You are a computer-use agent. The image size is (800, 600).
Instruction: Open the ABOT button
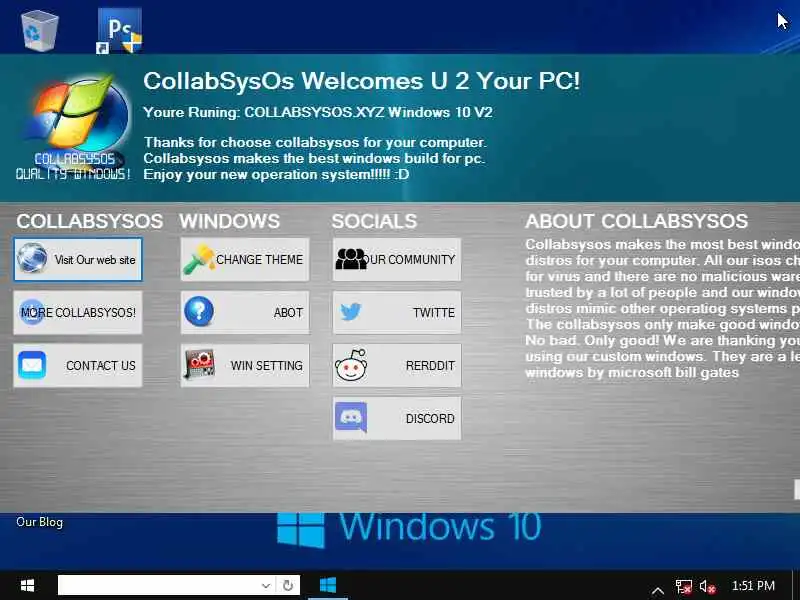245,312
